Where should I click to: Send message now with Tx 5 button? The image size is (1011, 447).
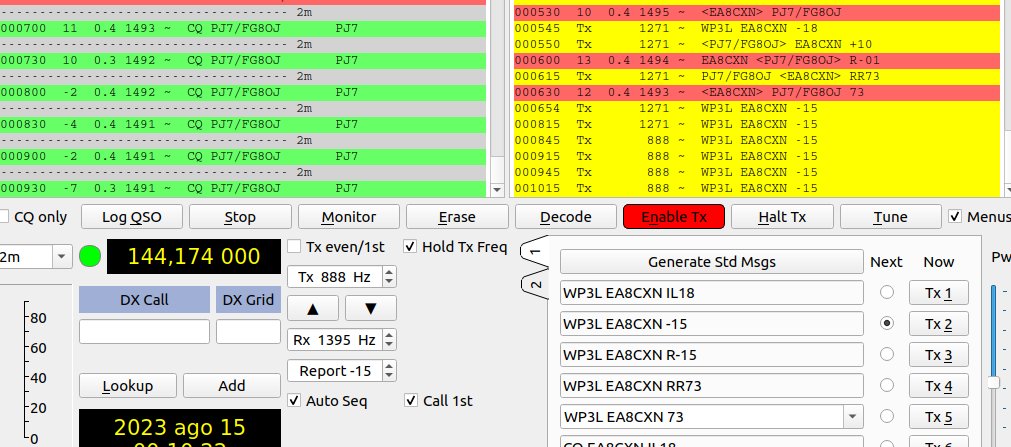pyautogui.click(x=939, y=417)
